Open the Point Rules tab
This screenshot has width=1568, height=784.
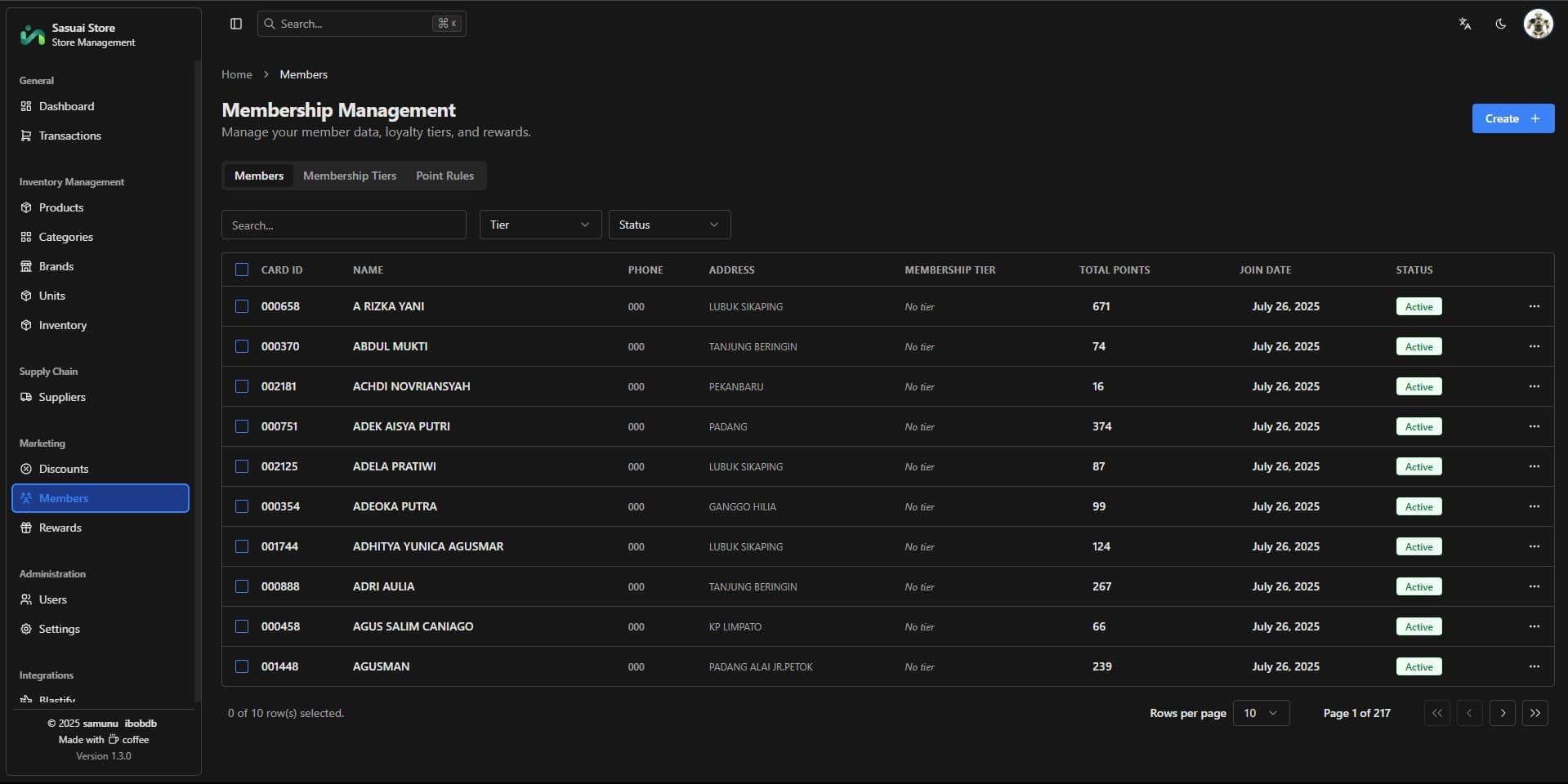click(x=444, y=176)
